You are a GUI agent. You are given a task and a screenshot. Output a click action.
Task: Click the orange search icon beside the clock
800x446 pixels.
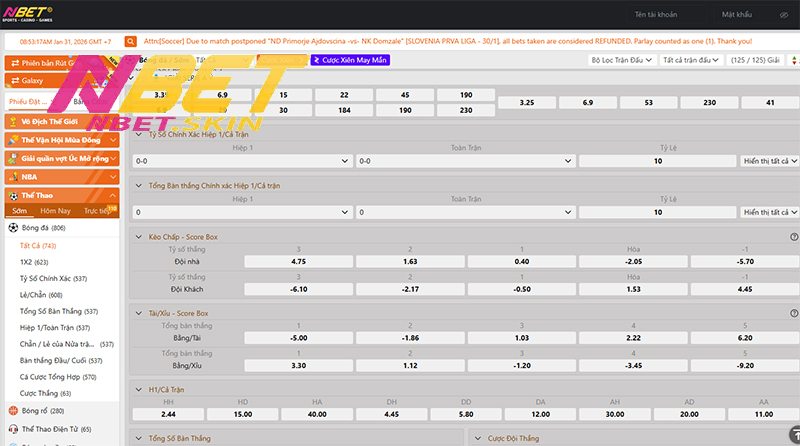click(130, 41)
